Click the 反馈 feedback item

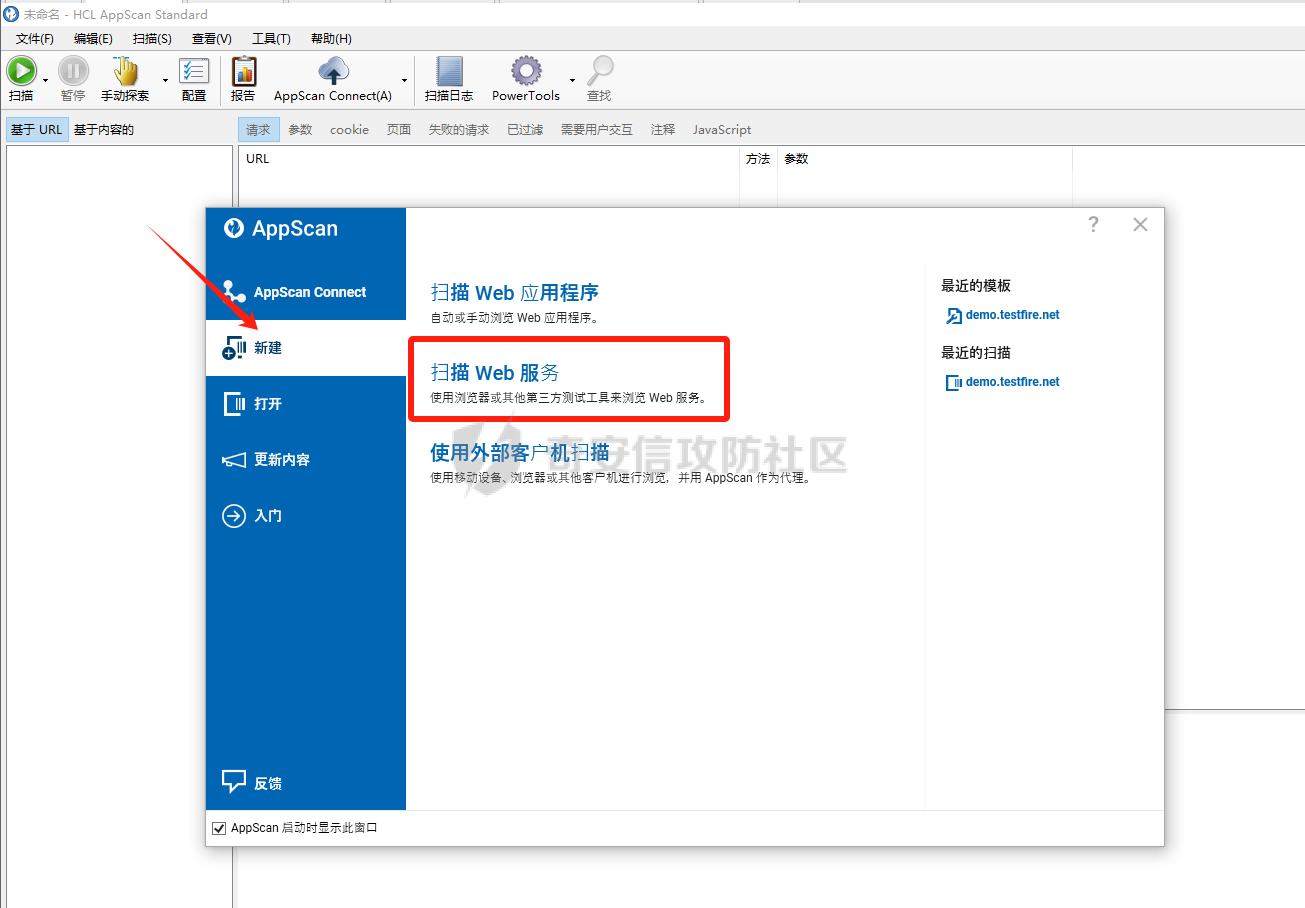(x=268, y=783)
